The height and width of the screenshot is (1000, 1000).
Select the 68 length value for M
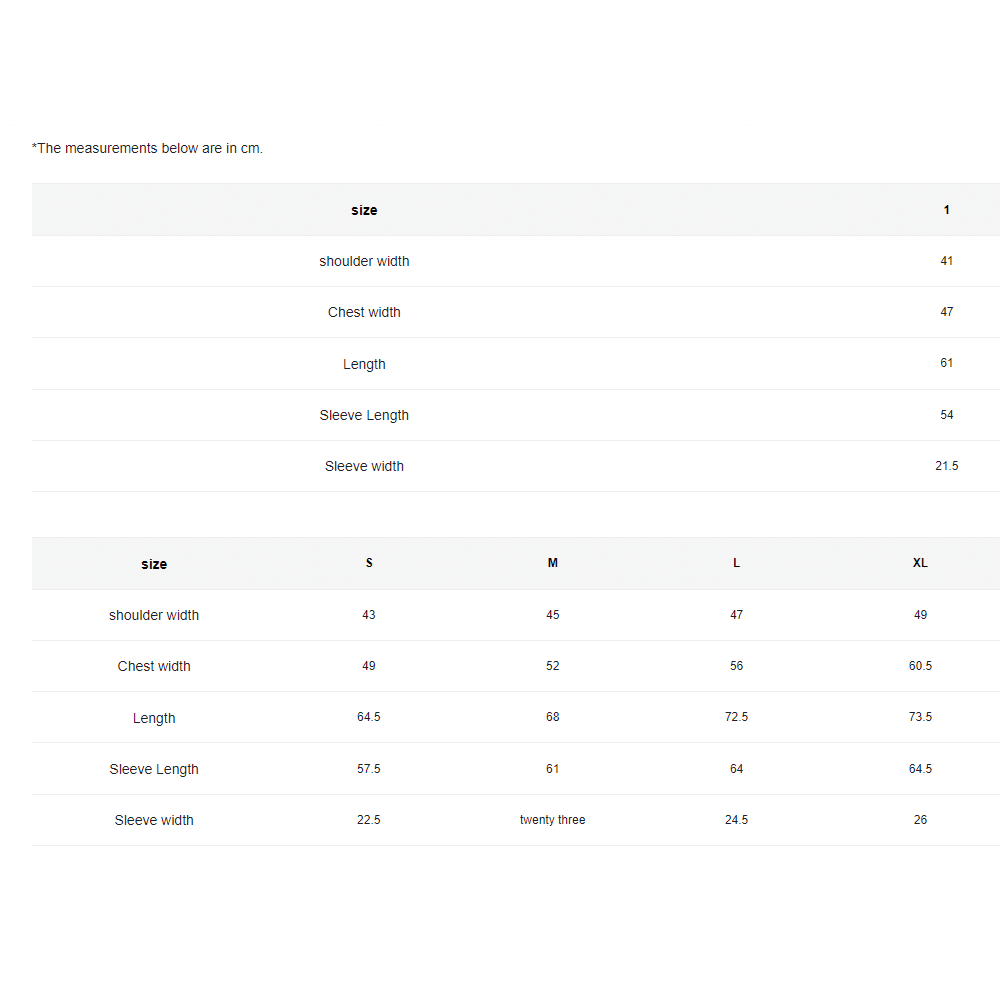coord(553,717)
